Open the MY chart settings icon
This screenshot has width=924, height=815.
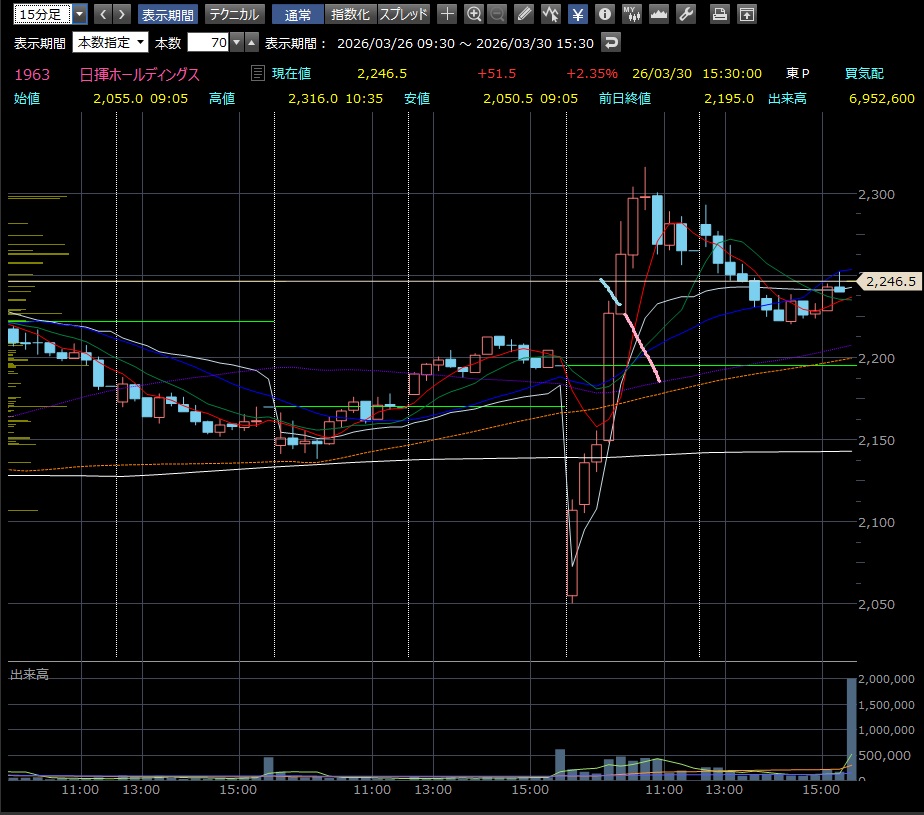coord(631,14)
